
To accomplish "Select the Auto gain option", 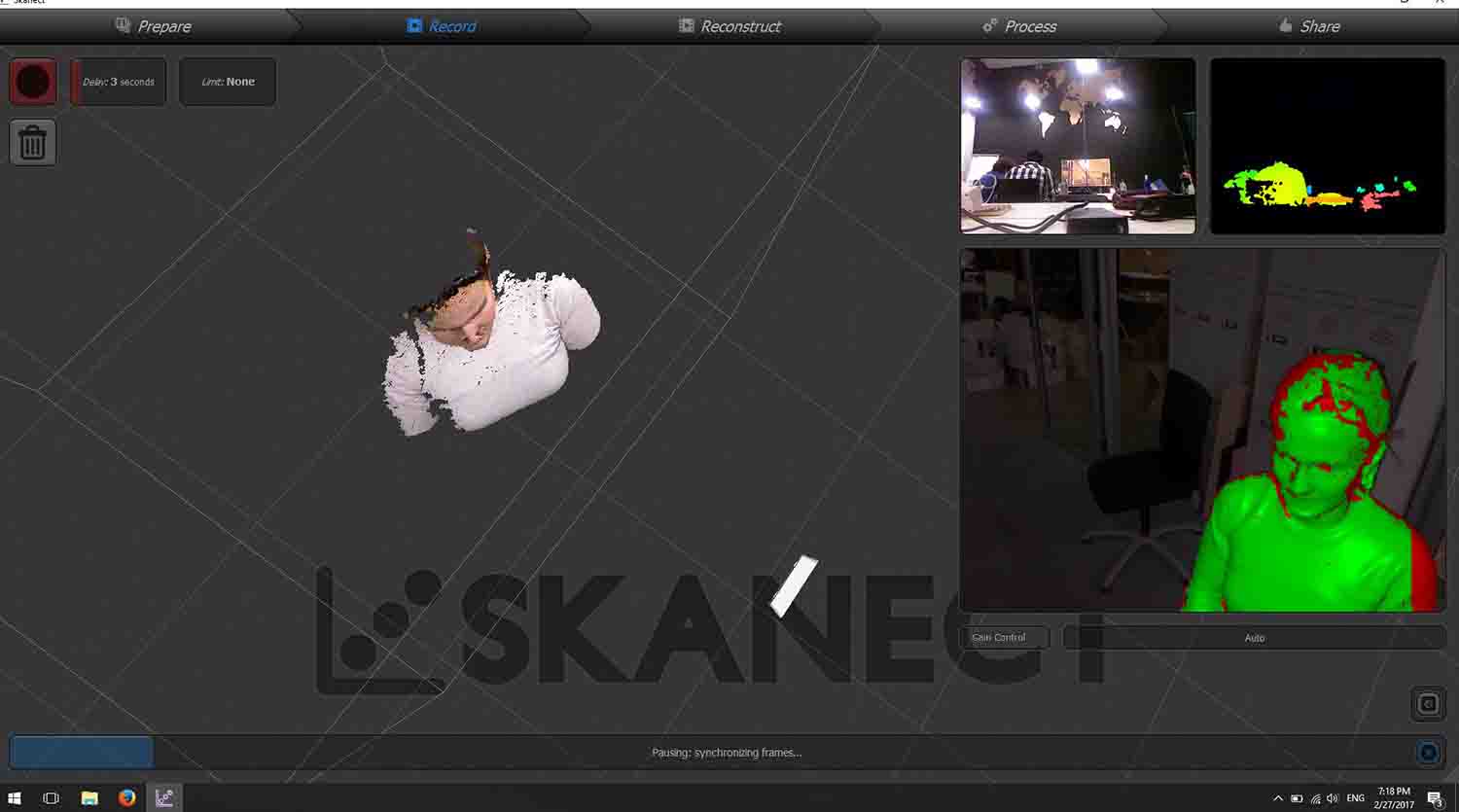I will click(x=1255, y=638).
